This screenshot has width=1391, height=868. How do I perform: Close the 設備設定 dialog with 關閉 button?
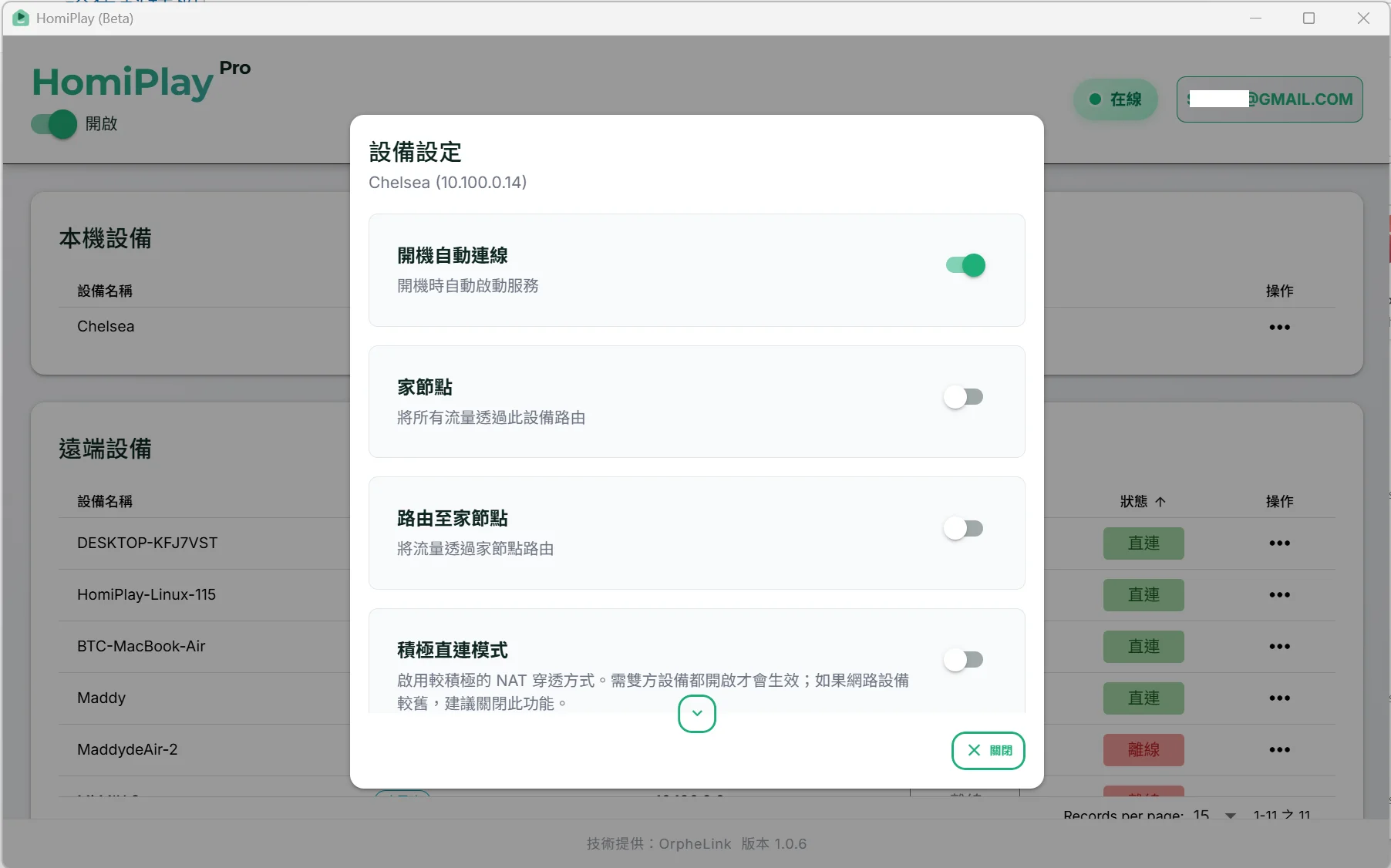pyautogui.click(x=989, y=751)
